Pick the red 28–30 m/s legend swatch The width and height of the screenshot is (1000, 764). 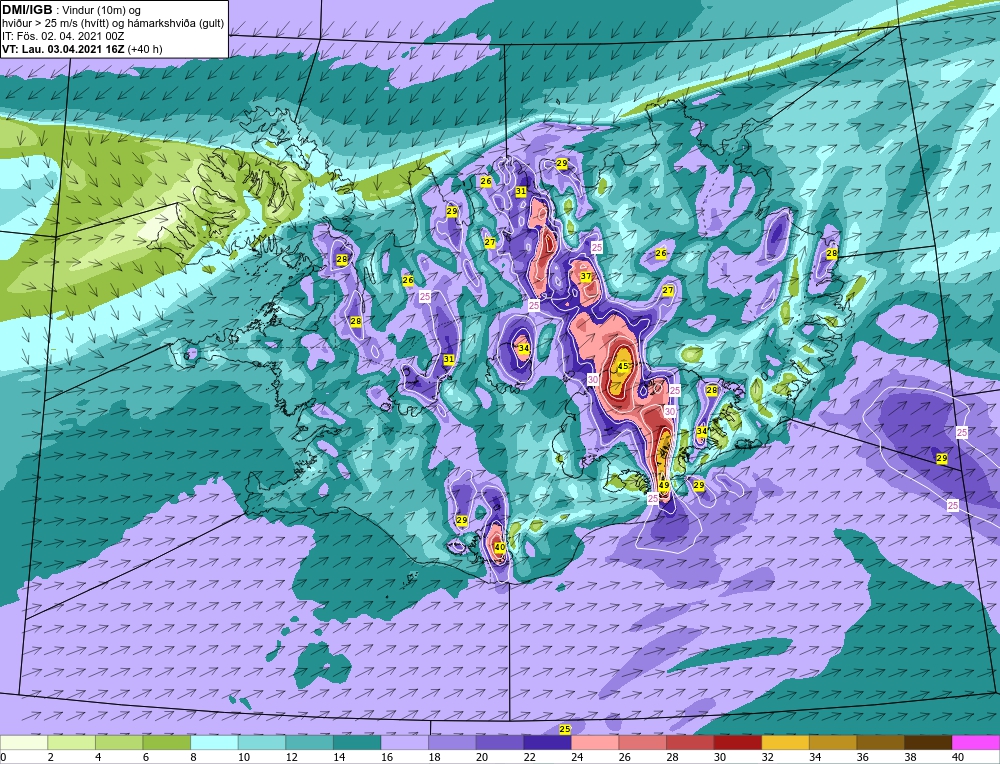(x=690, y=743)
